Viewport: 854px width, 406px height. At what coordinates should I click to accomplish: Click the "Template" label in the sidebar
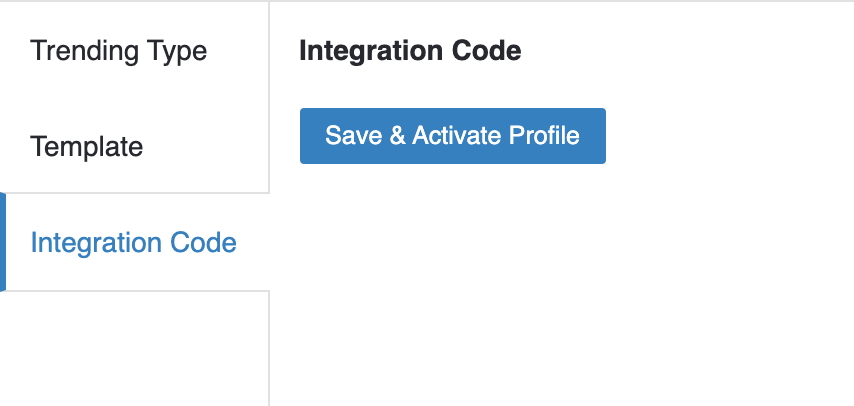point(87,147)
